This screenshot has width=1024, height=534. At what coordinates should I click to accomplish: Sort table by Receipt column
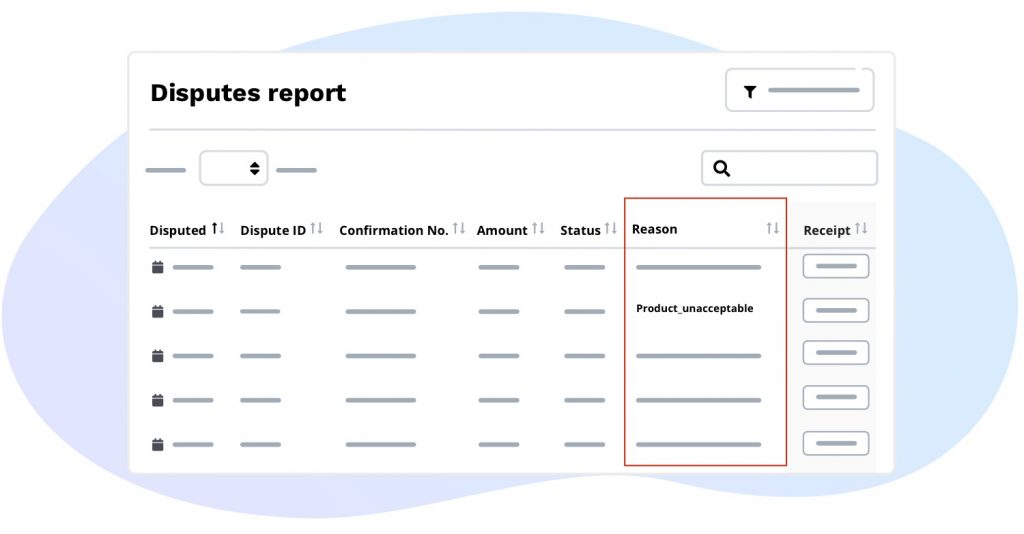[x=861, y=229]
